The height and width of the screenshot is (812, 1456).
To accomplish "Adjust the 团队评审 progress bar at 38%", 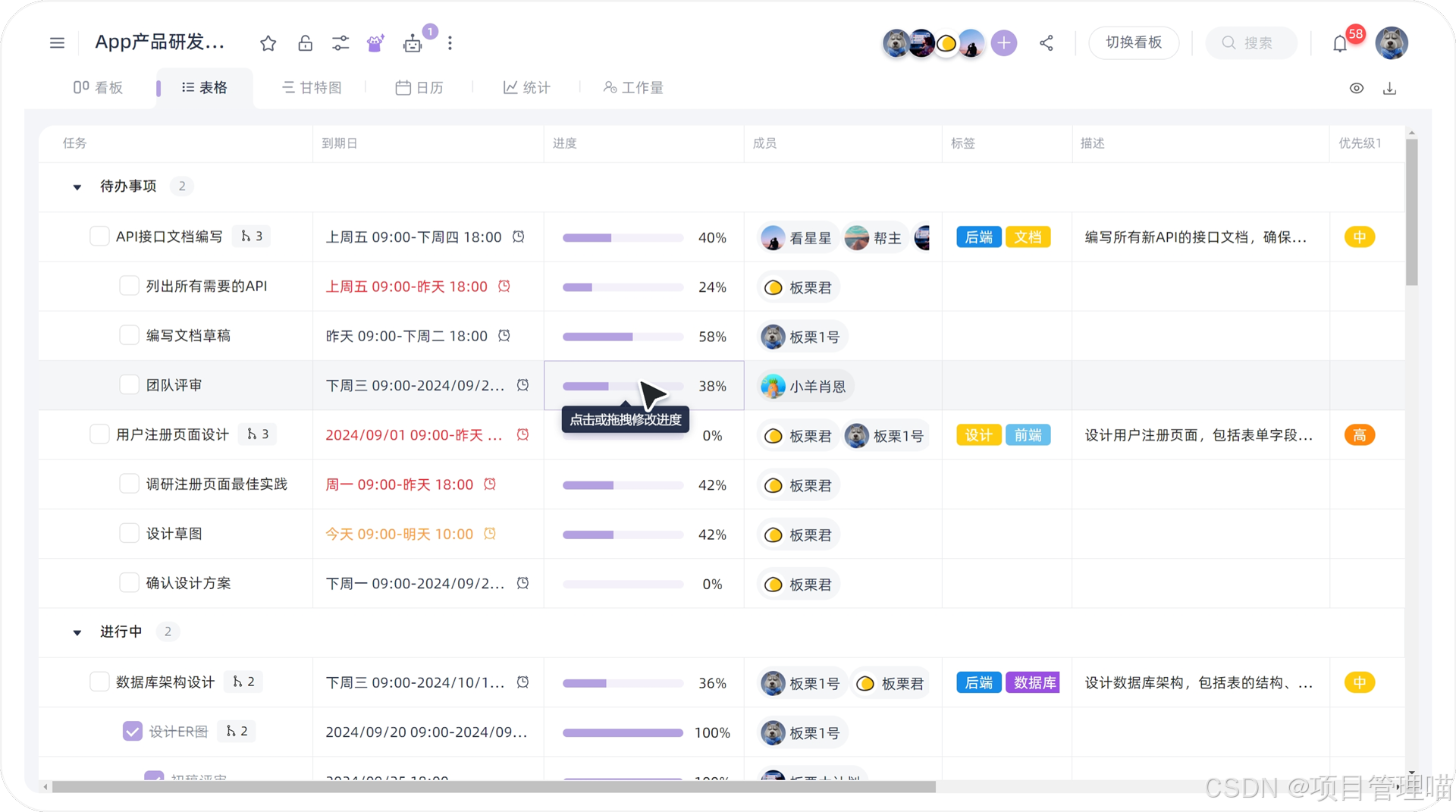I will click(x=623, y=386).
